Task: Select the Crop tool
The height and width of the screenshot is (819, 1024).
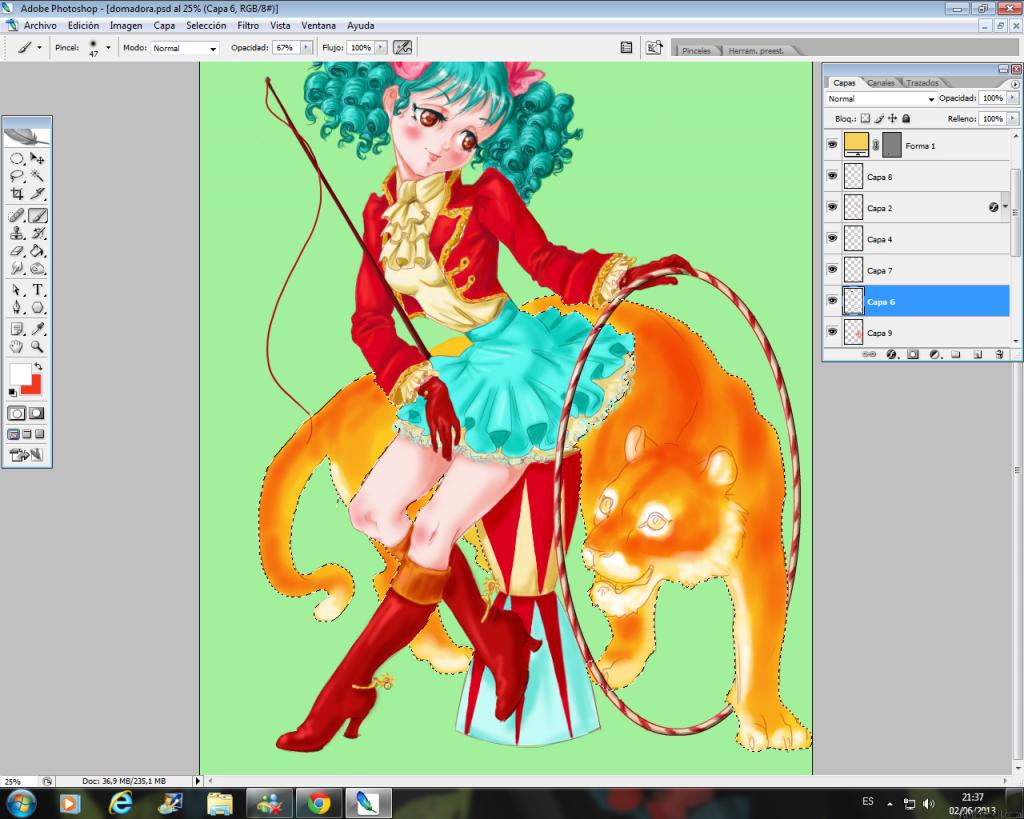Action: pos(17,194)
